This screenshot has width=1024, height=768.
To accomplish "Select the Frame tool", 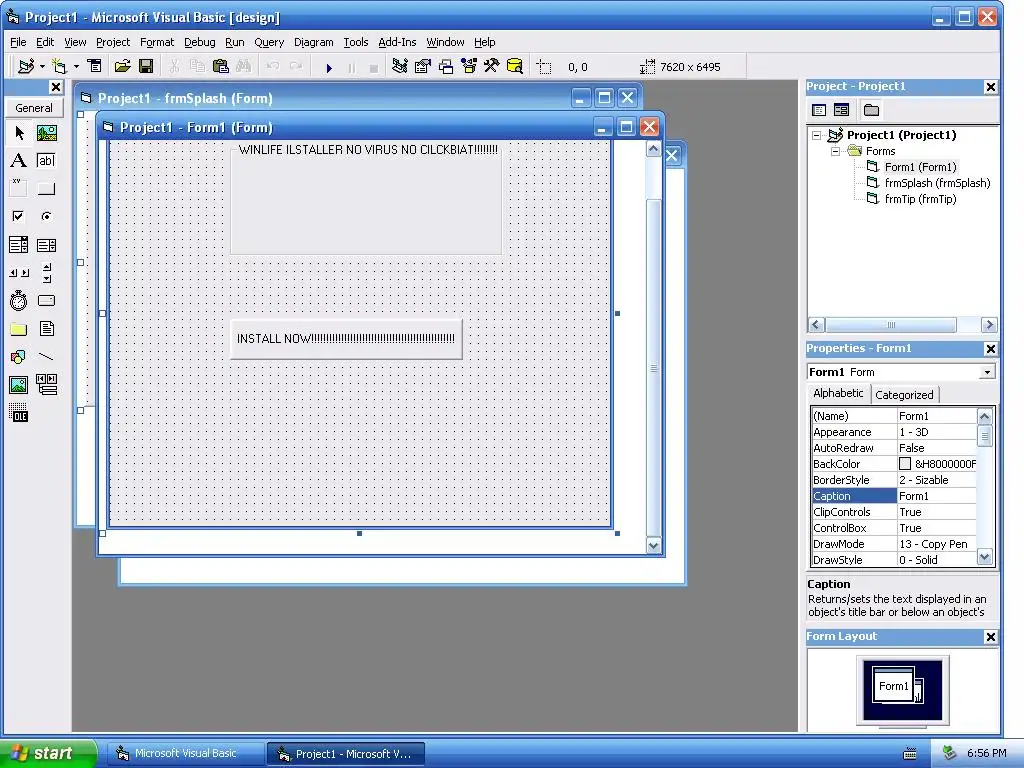I will (19, 188).
